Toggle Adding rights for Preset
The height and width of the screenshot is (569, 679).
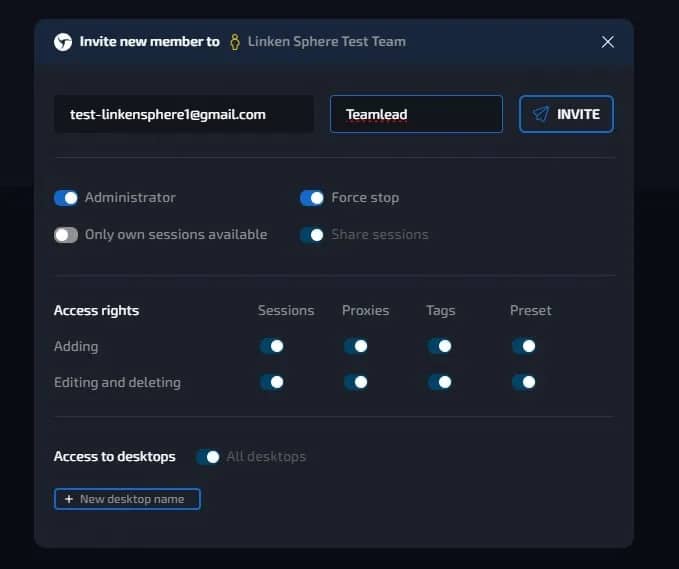[524, 346]
